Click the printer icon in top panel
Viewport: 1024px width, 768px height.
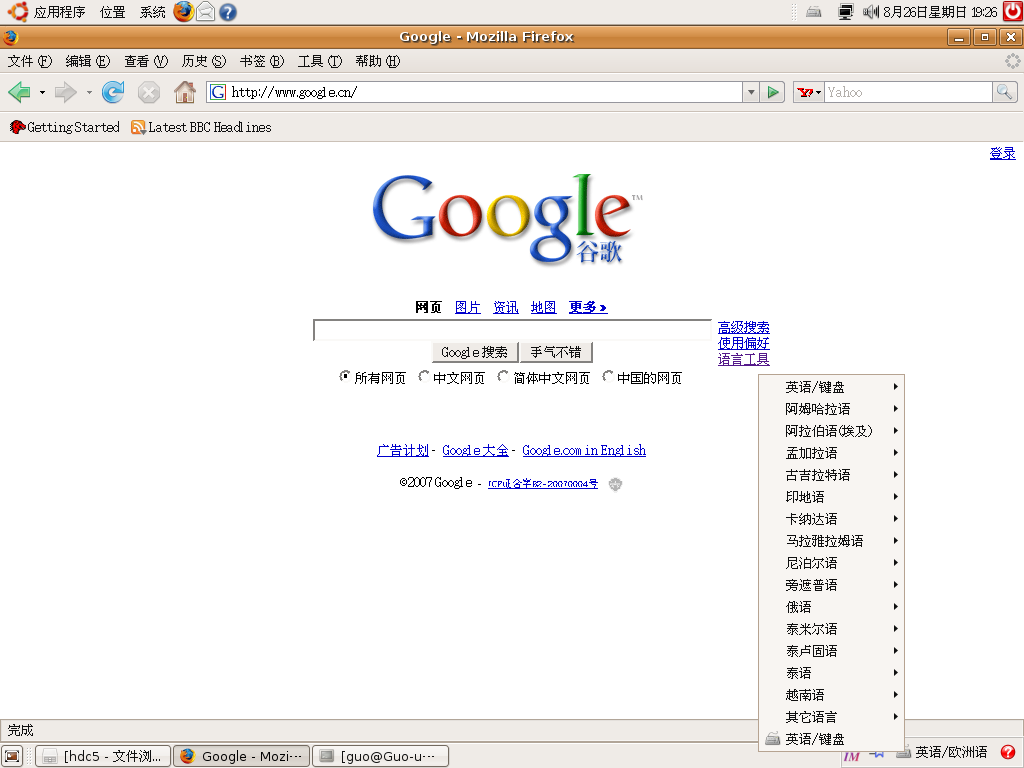pos(814,12)
